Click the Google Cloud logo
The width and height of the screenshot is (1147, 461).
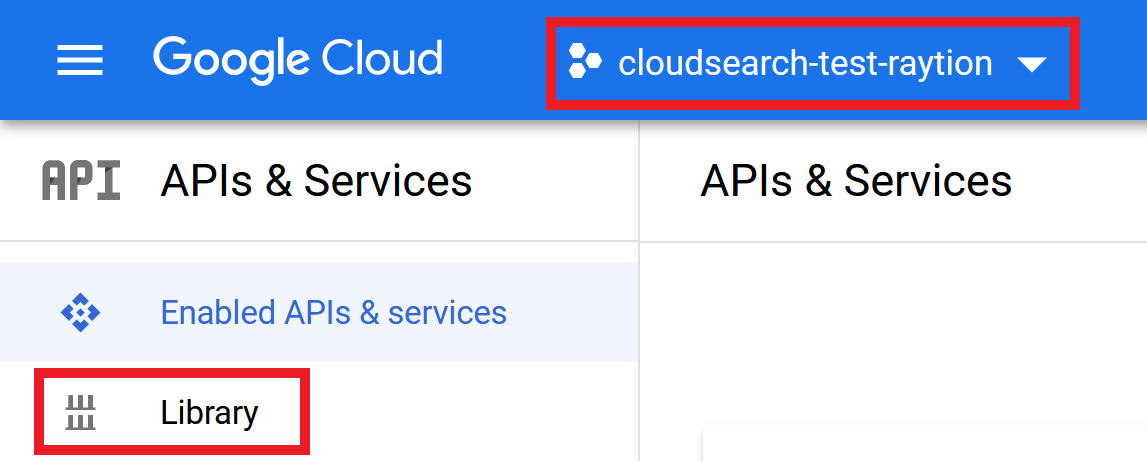[x=298, y=61]
